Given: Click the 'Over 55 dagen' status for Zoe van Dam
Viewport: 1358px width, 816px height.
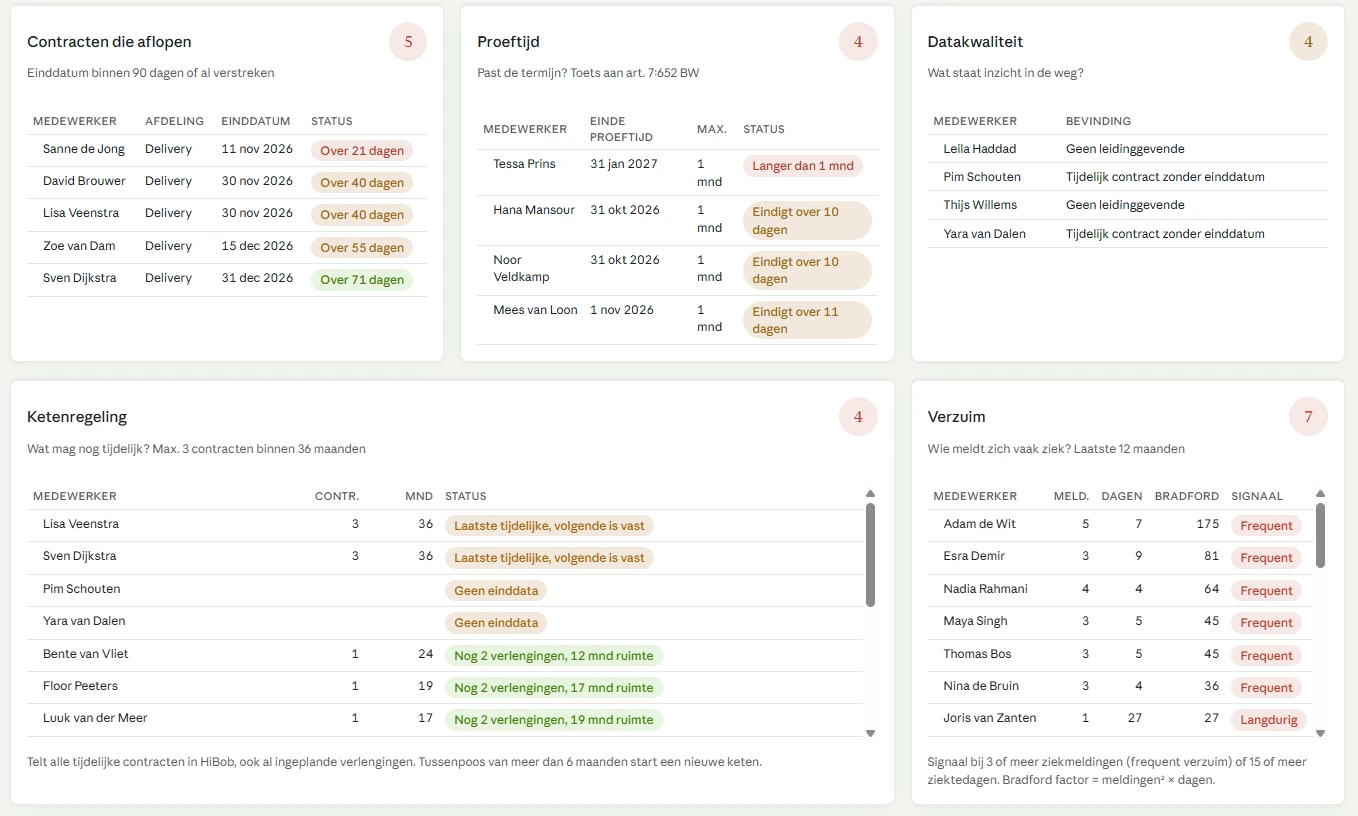Looking at the screenshot, I should click(362, 248).
